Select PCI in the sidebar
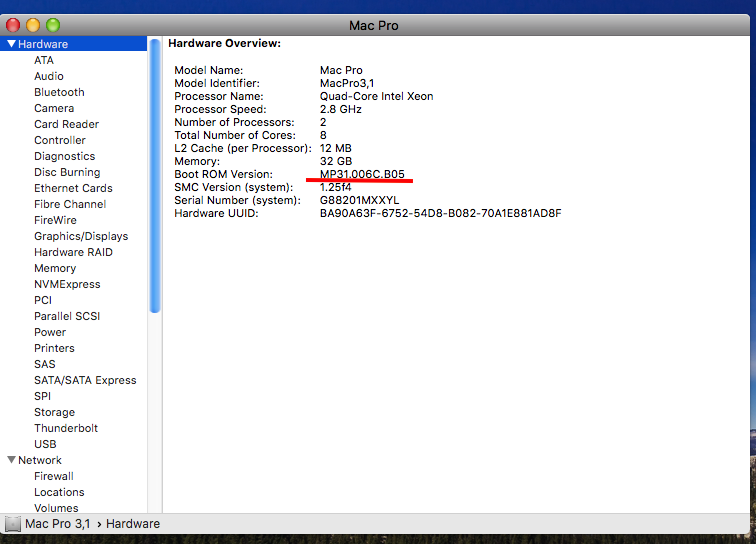This screenshot has height=544, width=756. [x=43, y=300]
